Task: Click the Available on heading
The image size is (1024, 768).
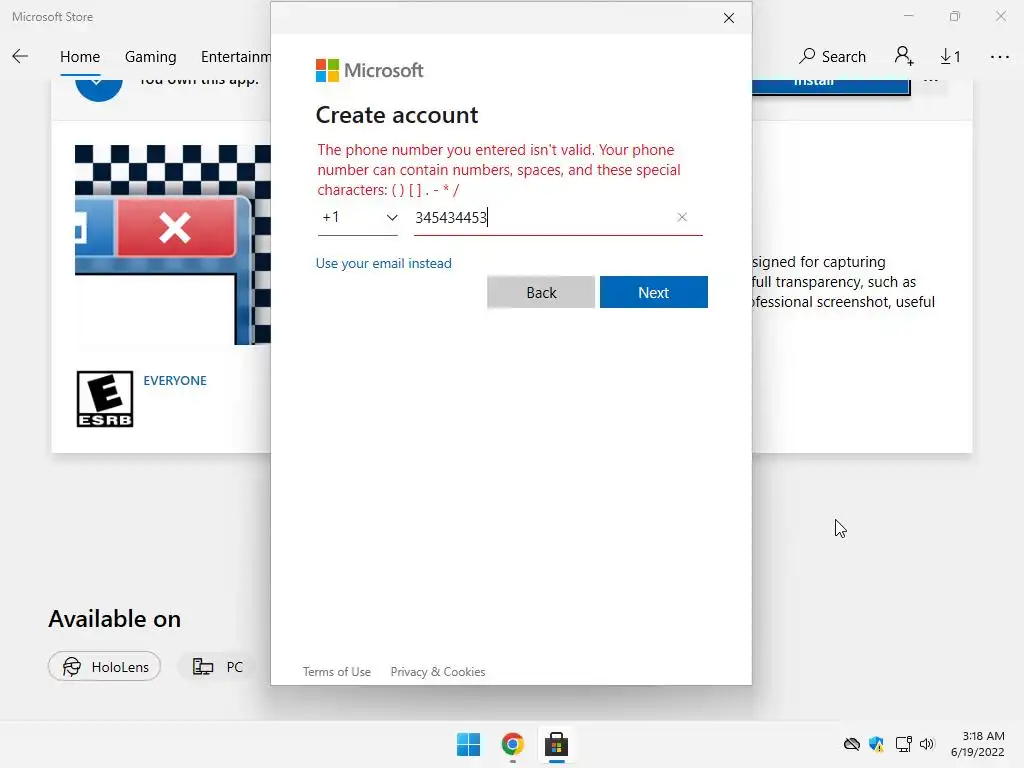Action: pyautogui.click(x=114, y=618)
